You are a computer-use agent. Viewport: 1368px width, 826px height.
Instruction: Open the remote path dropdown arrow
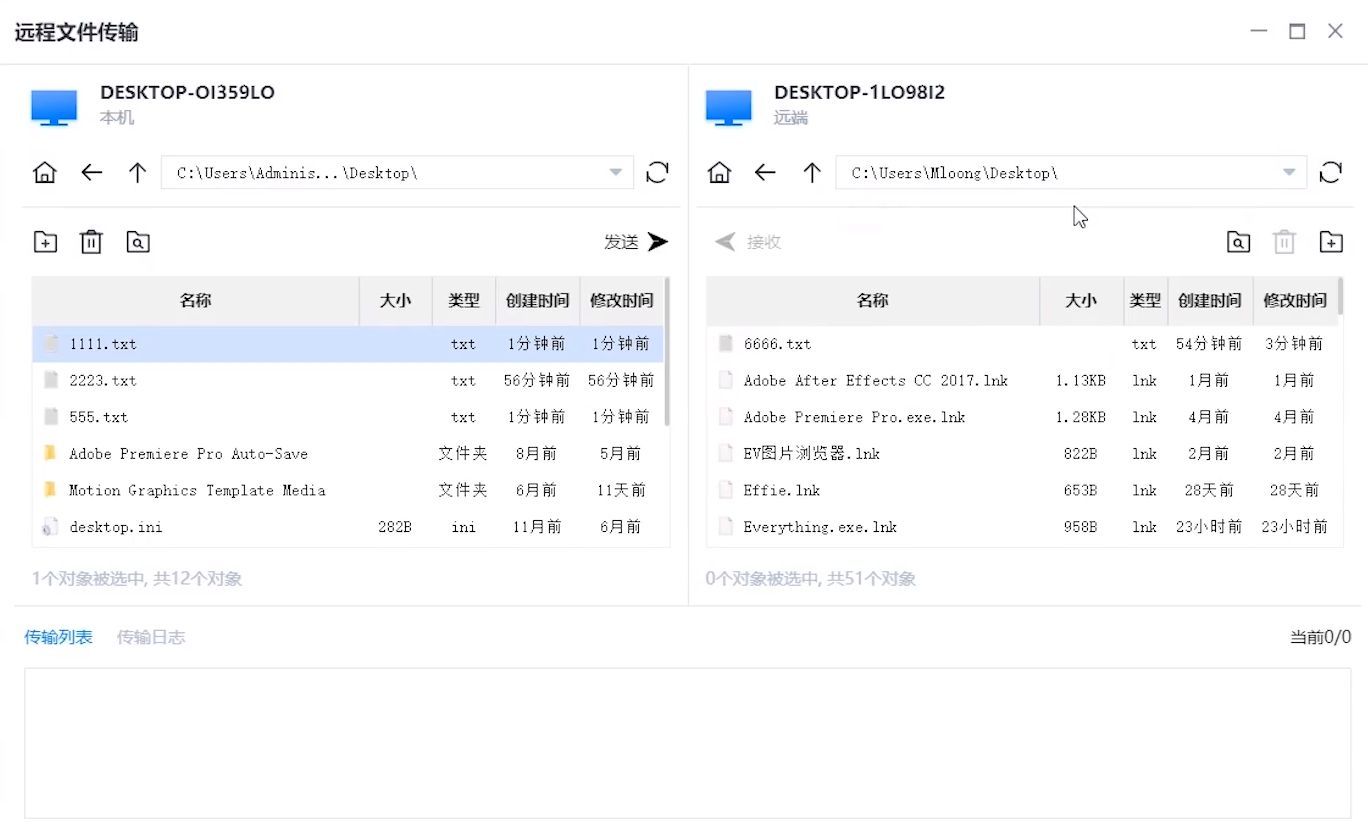click(1289, 173)
